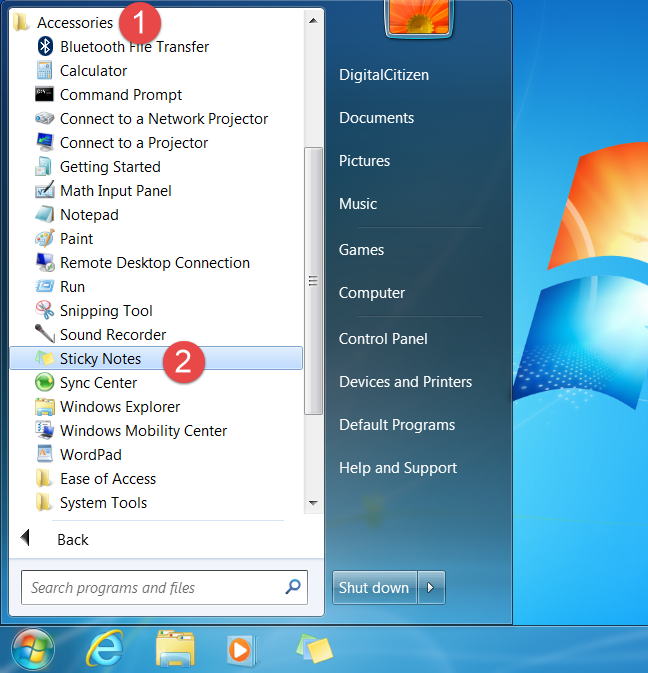Open Internet Explorer from the taskbar
The image size is (648, 673).
(105, 649)
